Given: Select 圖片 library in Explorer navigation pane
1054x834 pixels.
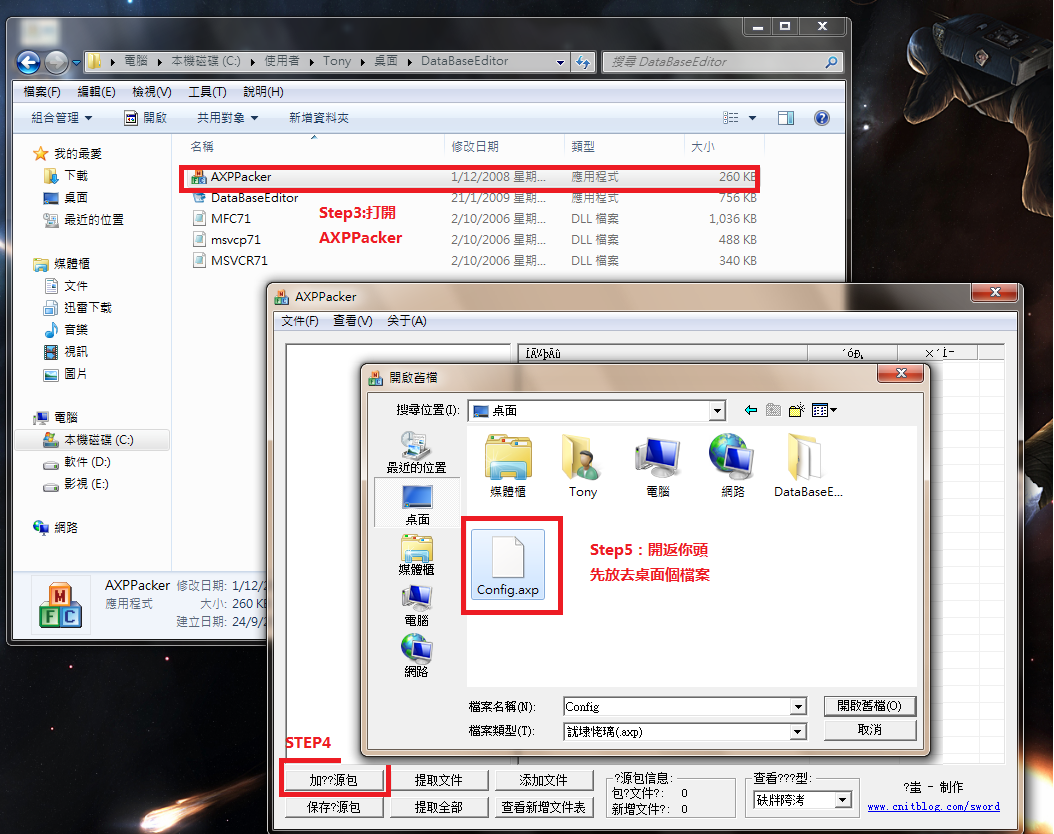Looking at the screenshot, I should 66,374.
